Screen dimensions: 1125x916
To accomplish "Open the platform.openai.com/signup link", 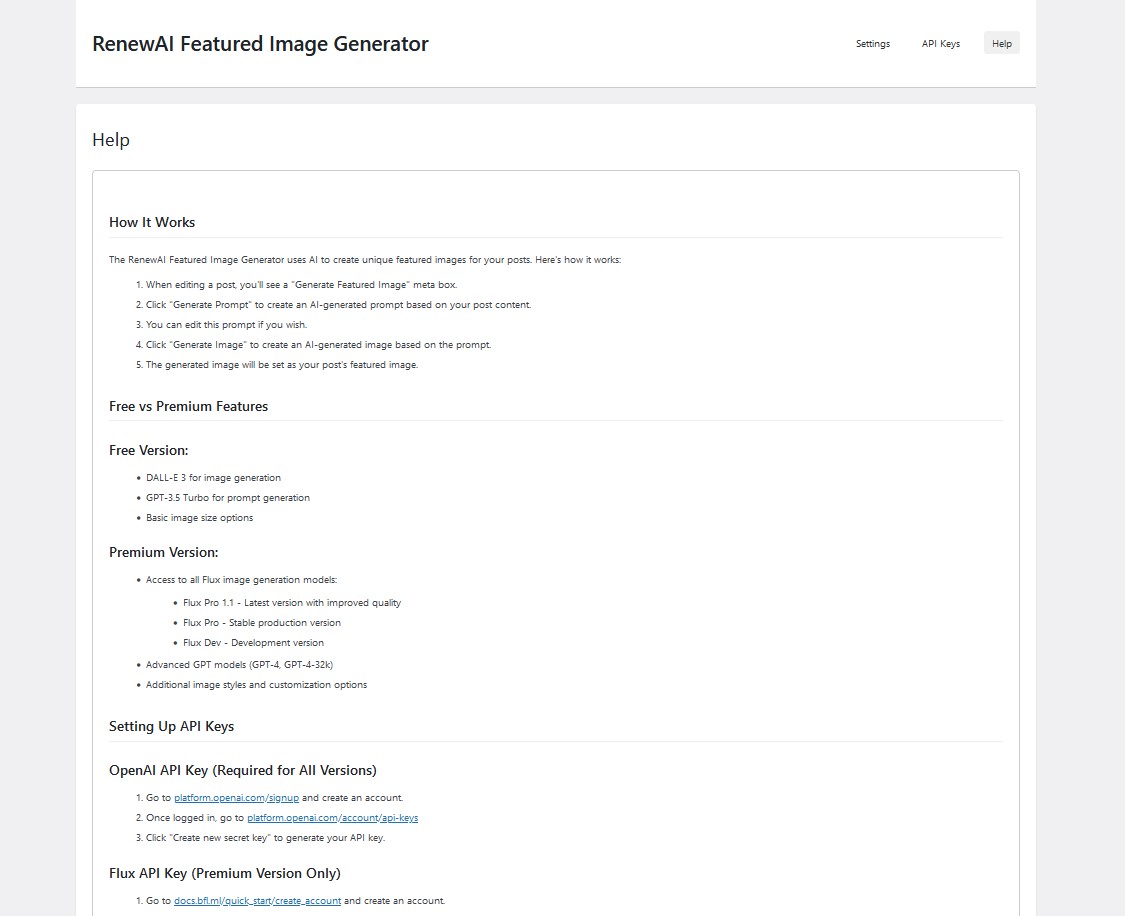I will (236, 798).
